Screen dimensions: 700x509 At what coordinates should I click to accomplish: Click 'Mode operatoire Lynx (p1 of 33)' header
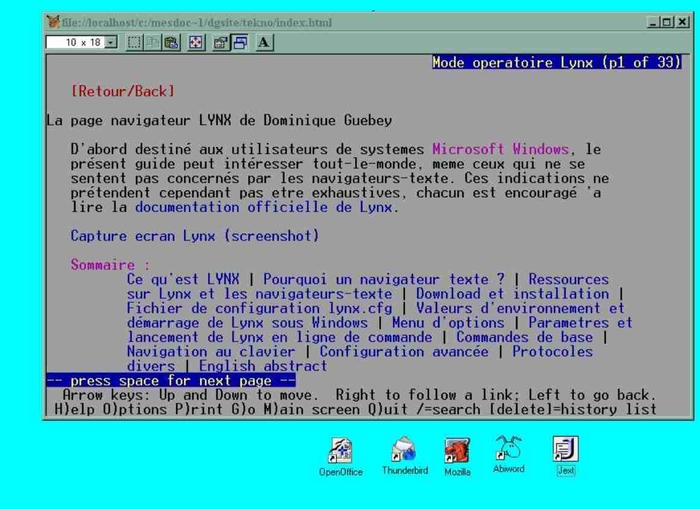click(x=557, y=62)
